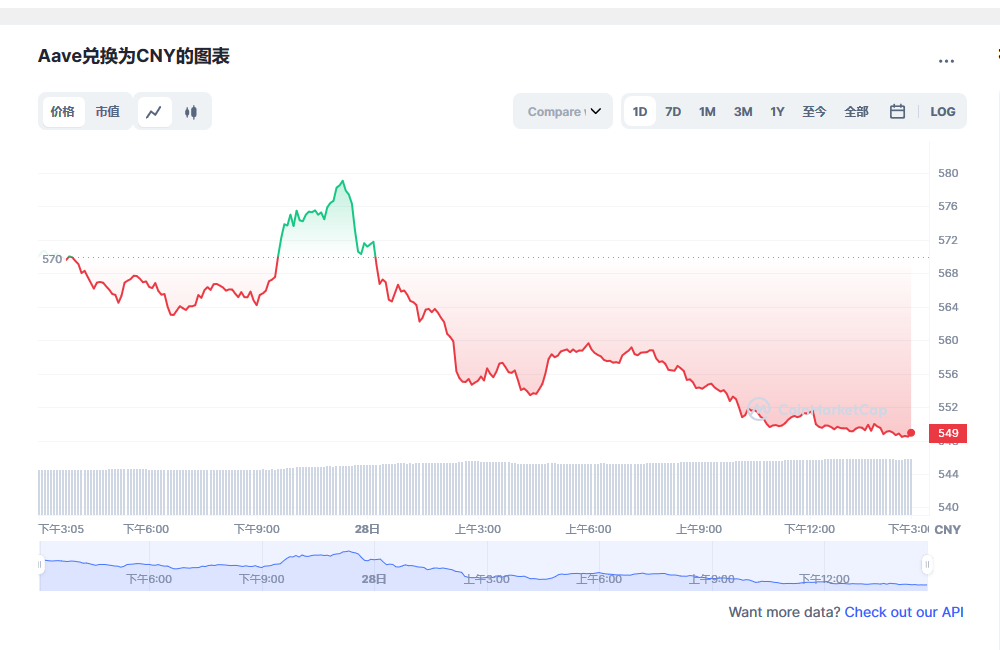The height and width of the screenshot is (650, 1000).
Task: Click the 570 opening price label
Action: point(52,259)
